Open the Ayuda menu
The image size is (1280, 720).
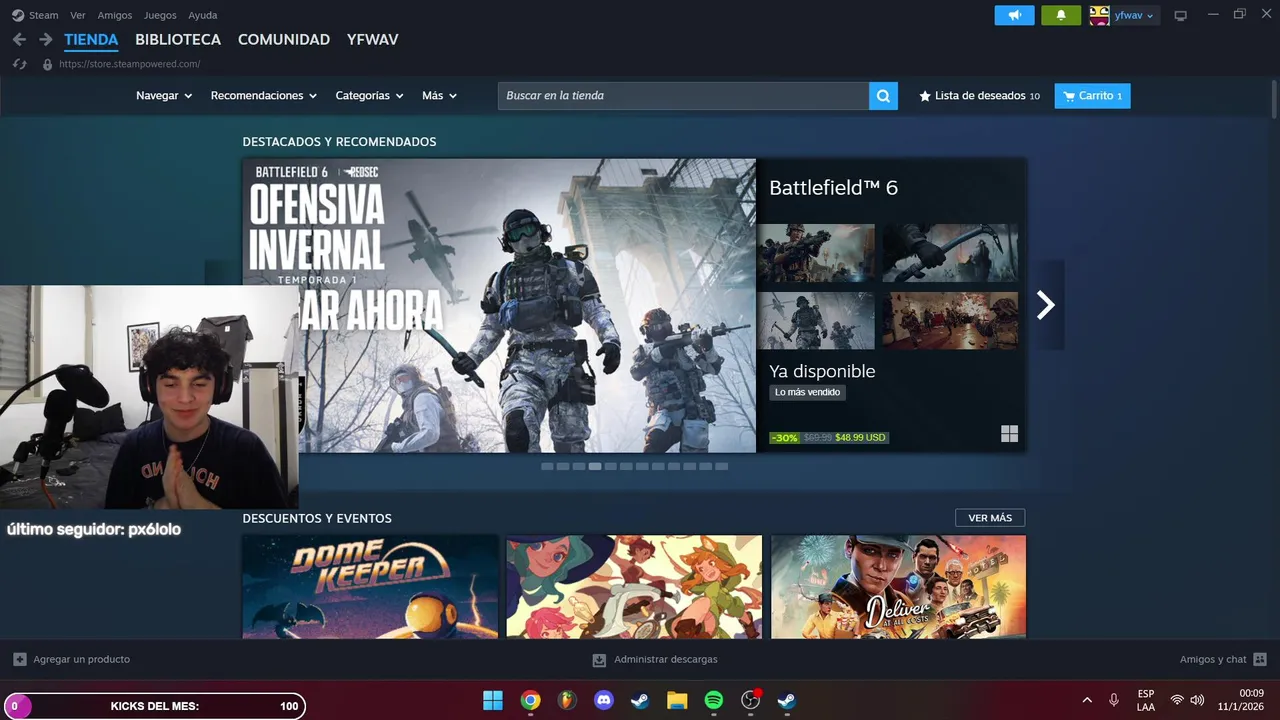coord(203,15)
